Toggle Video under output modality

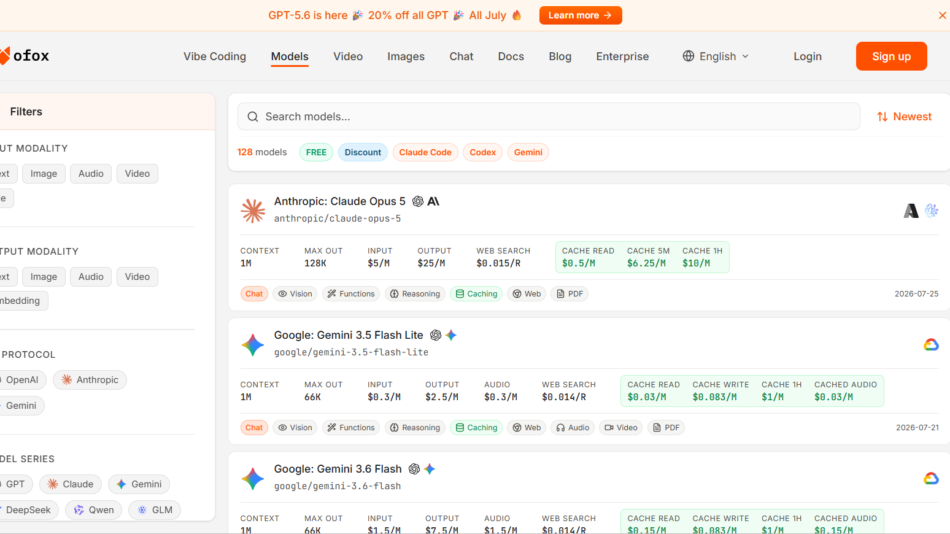(137, 276)
